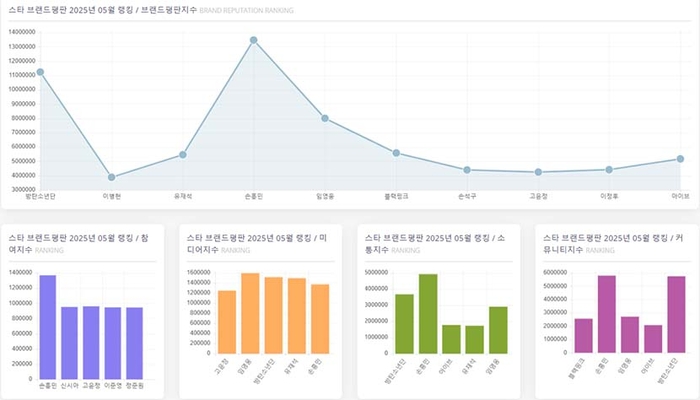Image resolution: width=700 pixels, height=400 pixels.
Task: Click the orange 손흥민 bar in 미디어지수 chart
Action: tap(320, 319)
